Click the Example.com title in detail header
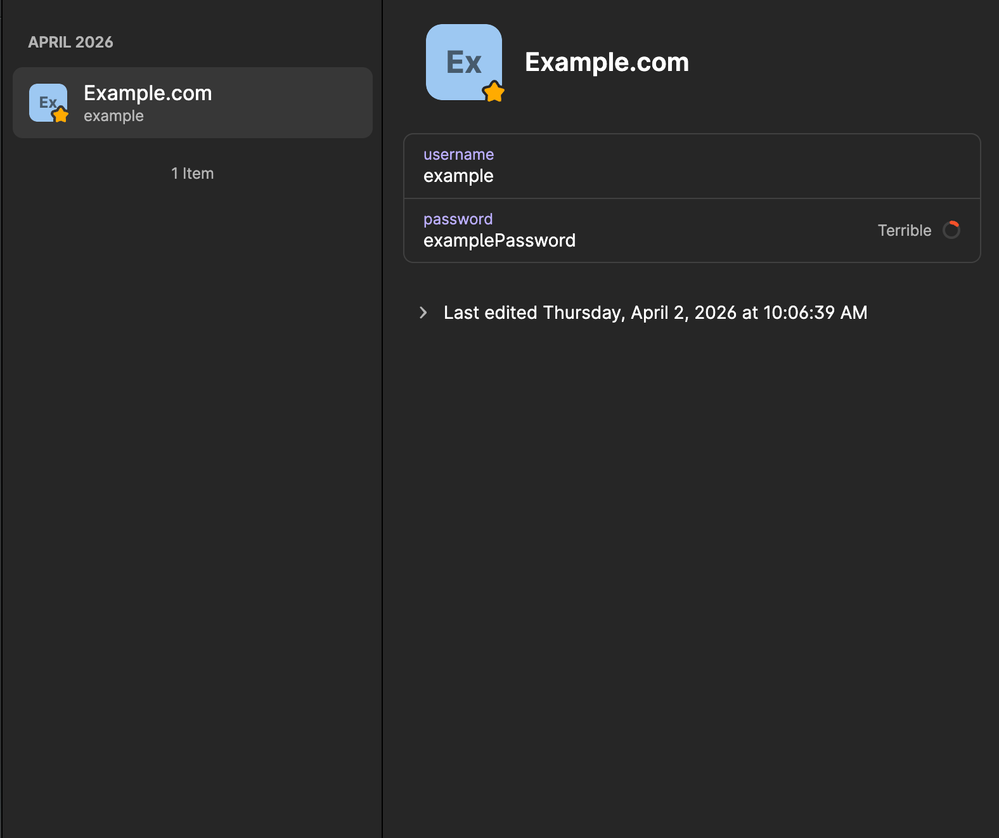The image size is (999, 838). 606,62
